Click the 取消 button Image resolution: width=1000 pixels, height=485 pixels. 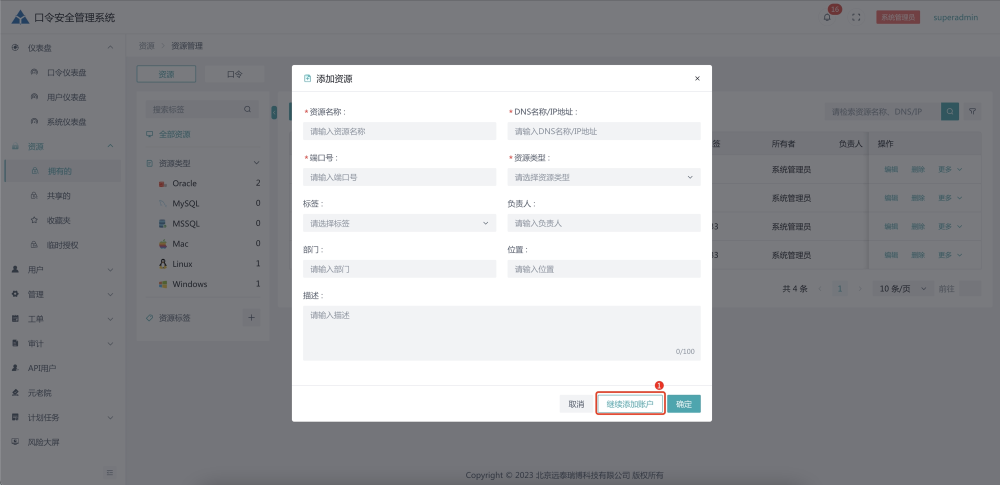pos(576,404)
